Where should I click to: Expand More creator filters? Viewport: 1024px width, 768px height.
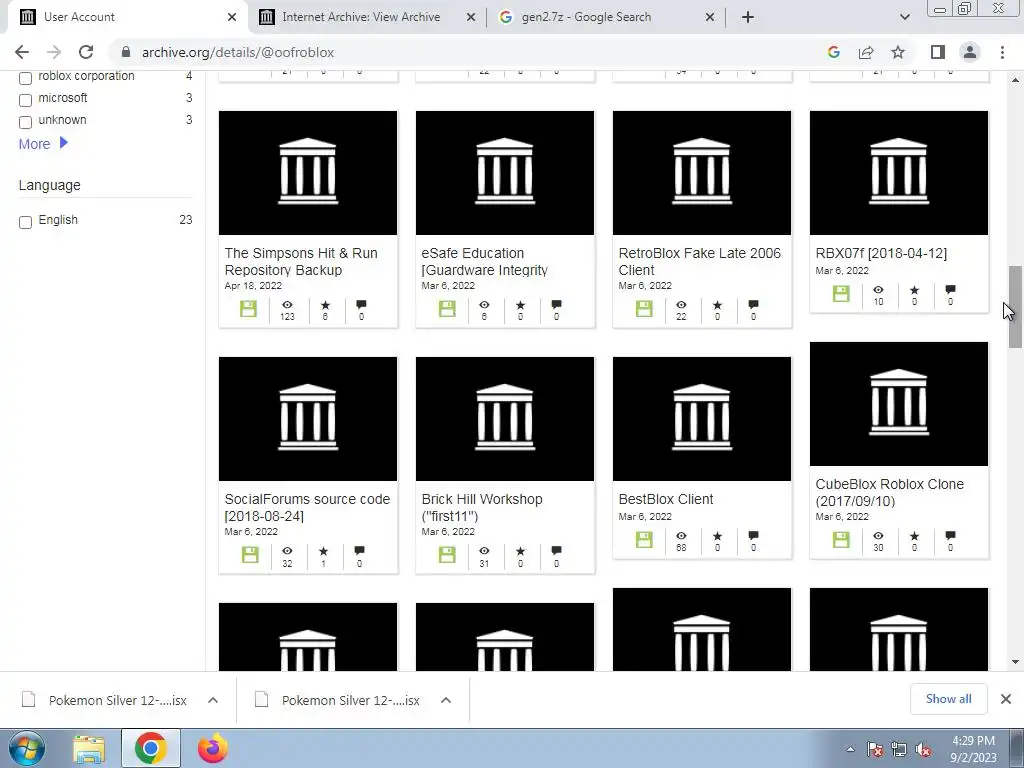point(43,144)
